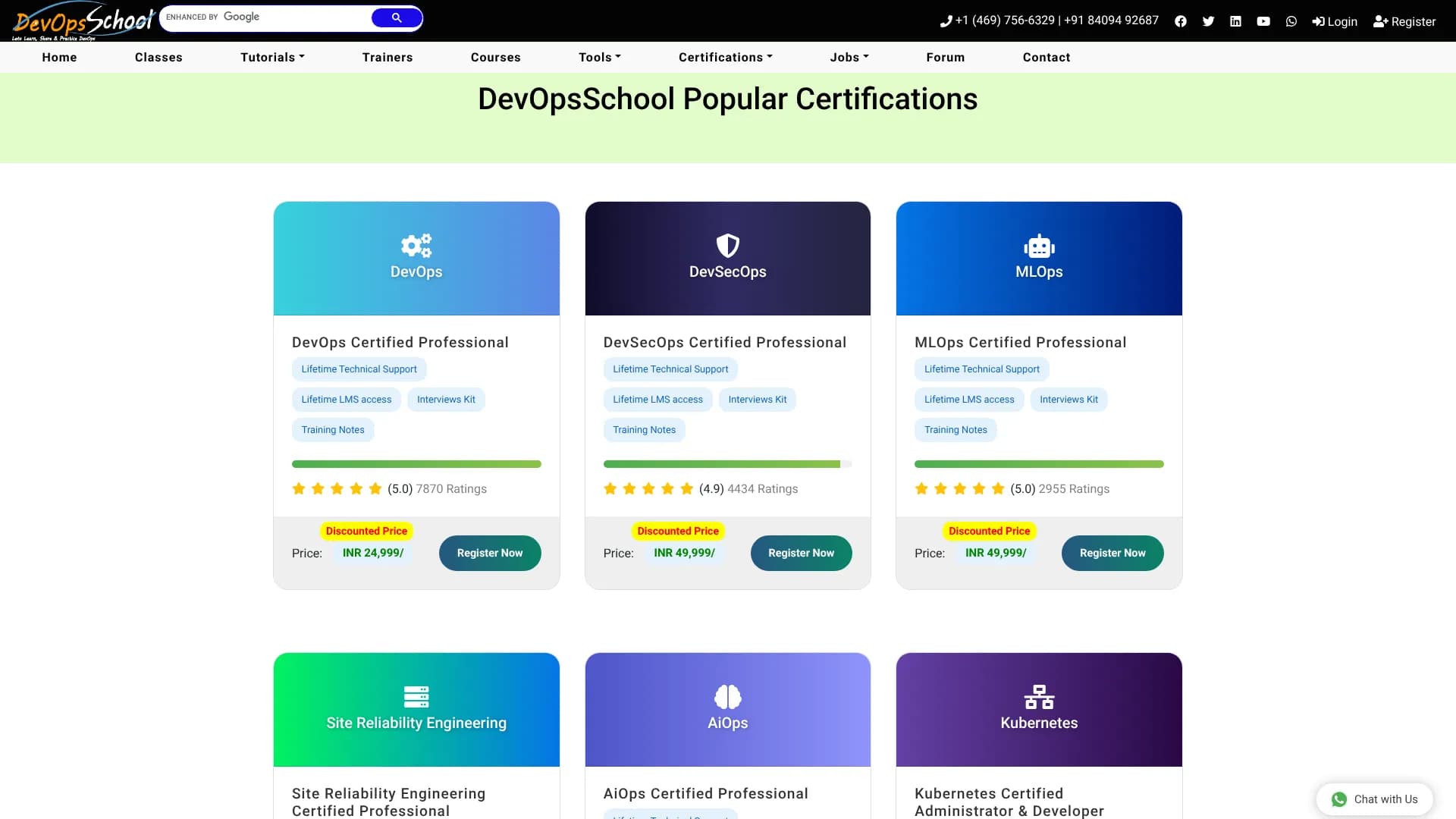
Task: Expand the Jobs dropdown menu
Action: (x=849, y=57)
